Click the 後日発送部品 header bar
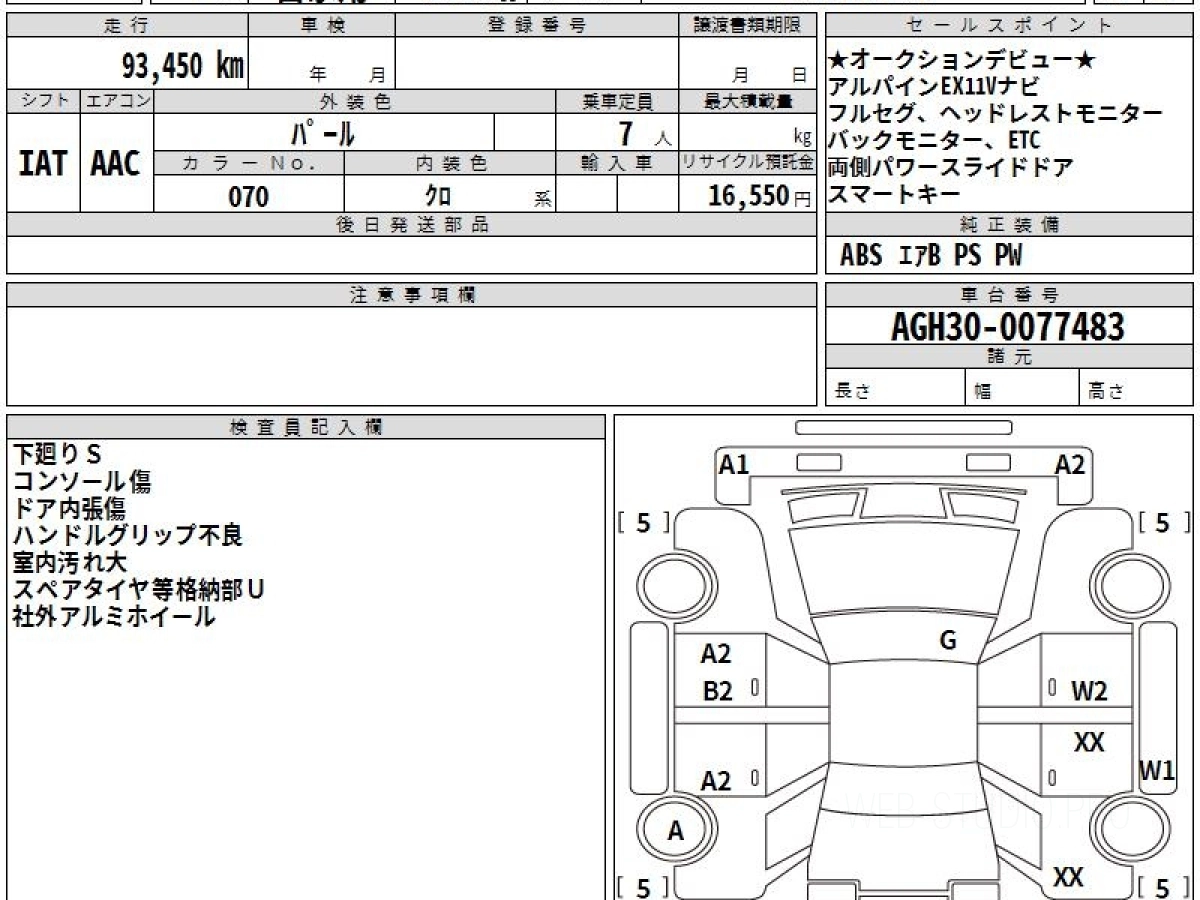Viewport: 1200px width, 900px height. (411, 225)
